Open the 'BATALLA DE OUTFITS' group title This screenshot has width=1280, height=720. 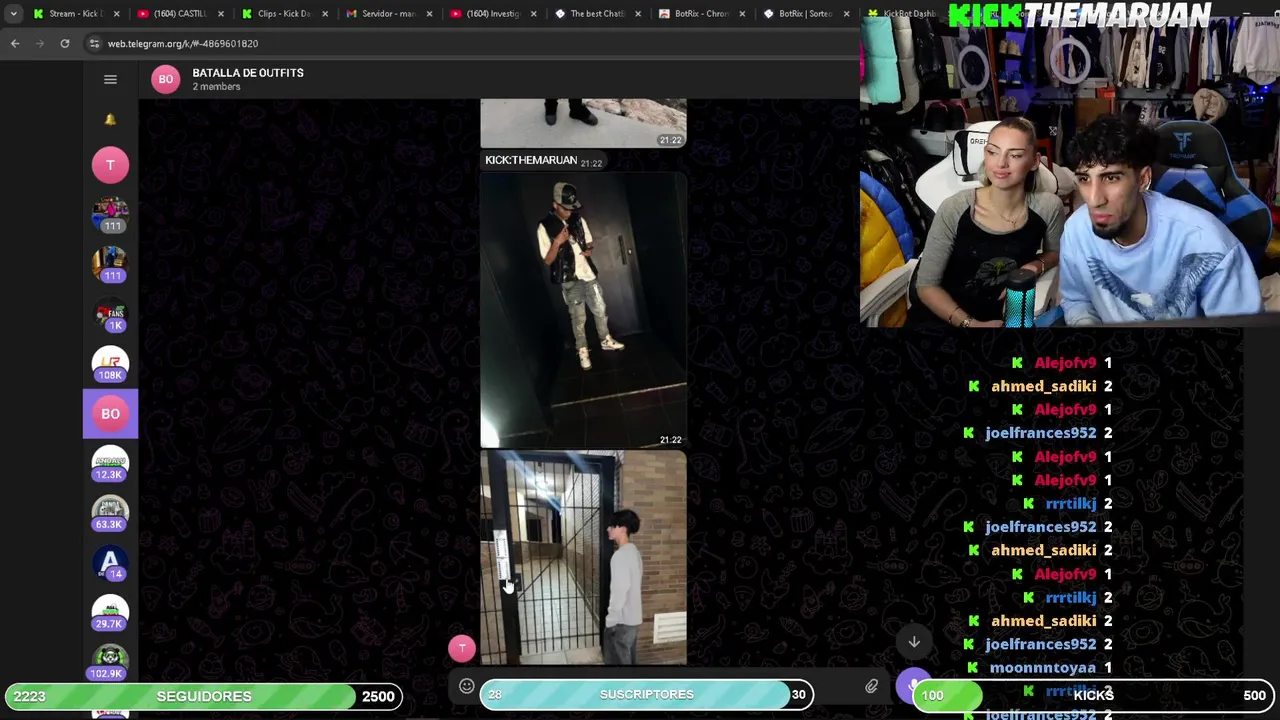pyautogui.click(x=248, y=73)
